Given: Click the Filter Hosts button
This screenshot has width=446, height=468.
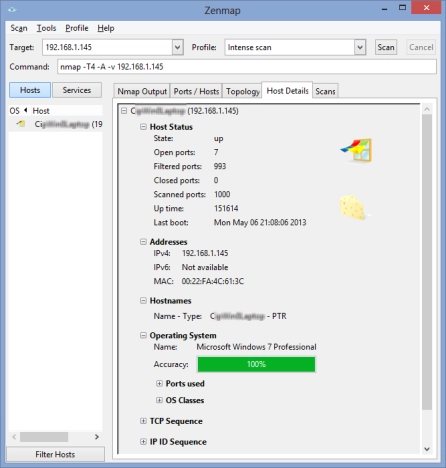Looking at the screenshot, I should (x=55, y=454).
